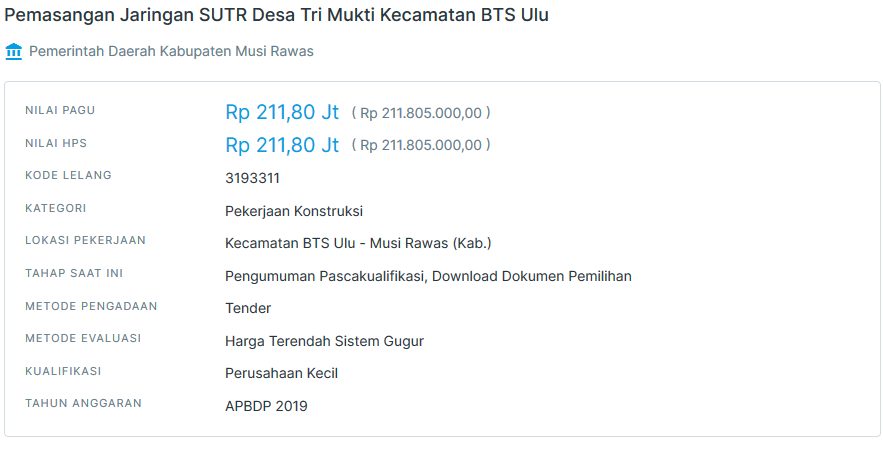
Task: Select Pemerintah Daerah Kabupaten Musi Rawas agency name
Action: coord(171,51)
